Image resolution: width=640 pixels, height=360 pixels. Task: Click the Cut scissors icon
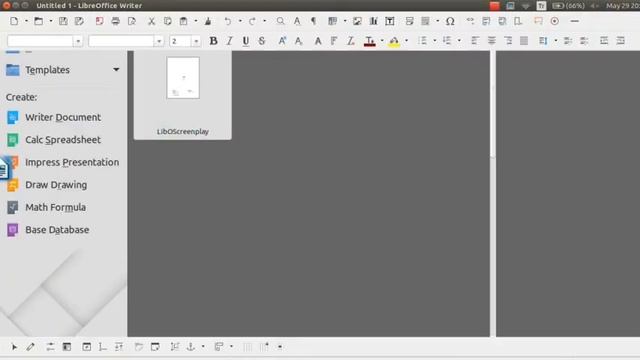(x=151, y=21)
